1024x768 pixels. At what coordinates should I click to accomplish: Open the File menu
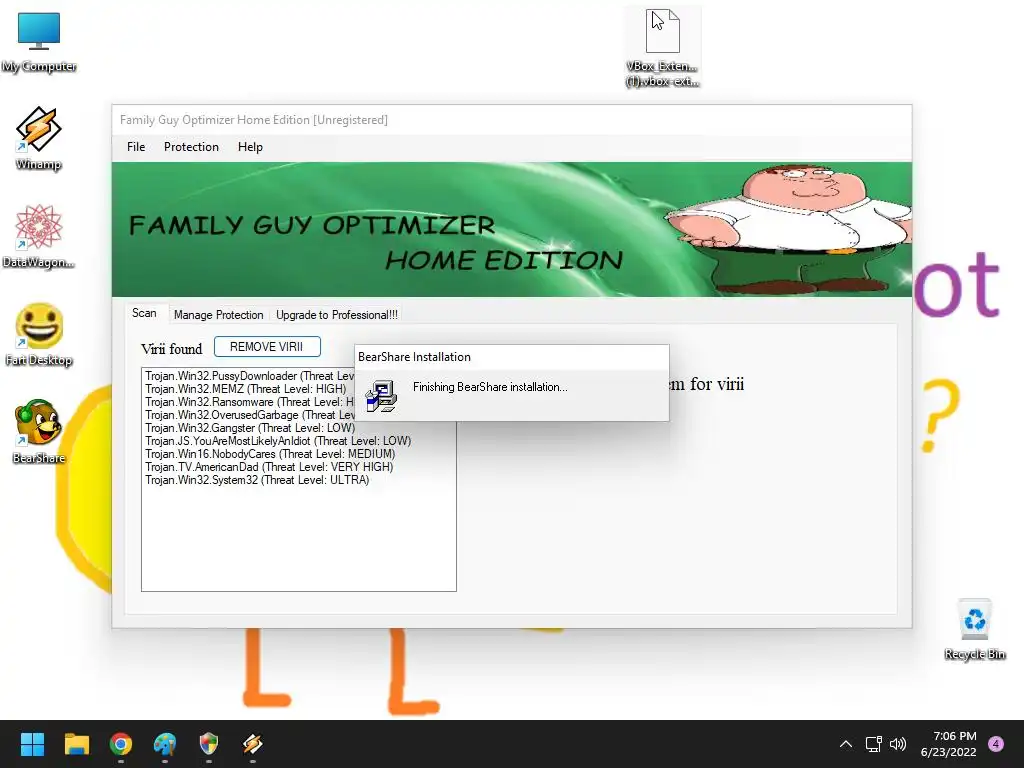136,147
